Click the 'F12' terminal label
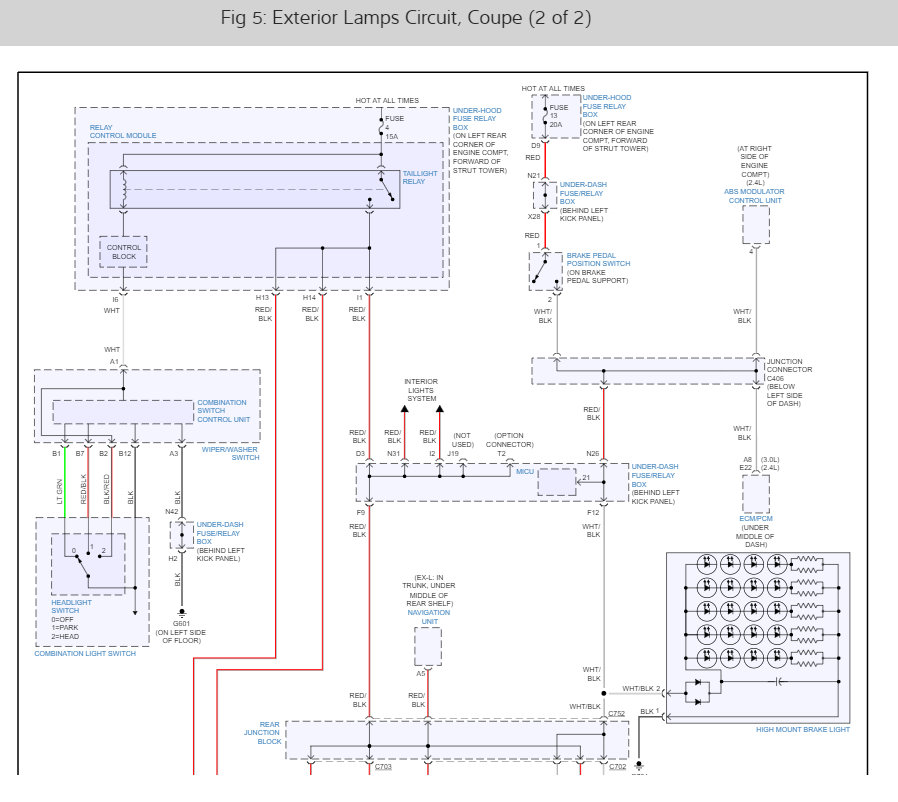The height and width of the screenshot is (802, 898). (593, 512)
